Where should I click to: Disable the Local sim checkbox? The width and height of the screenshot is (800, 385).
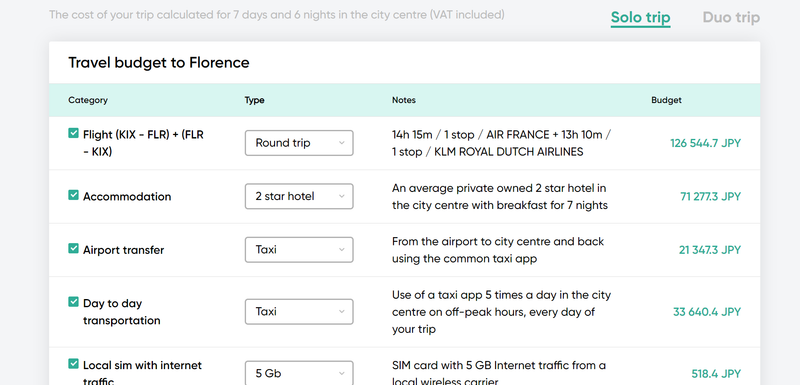point(73,364)
